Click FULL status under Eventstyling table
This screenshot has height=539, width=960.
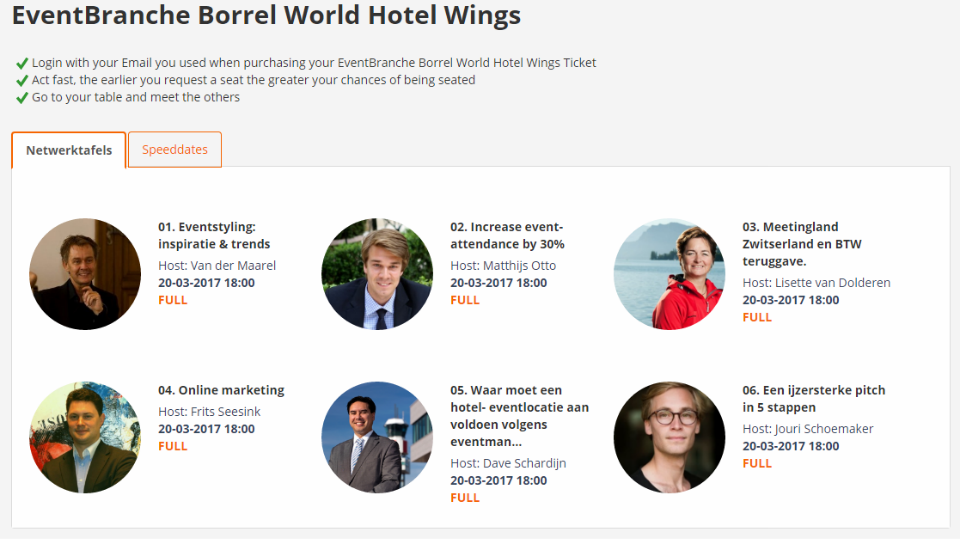click(x=173, y=300)
